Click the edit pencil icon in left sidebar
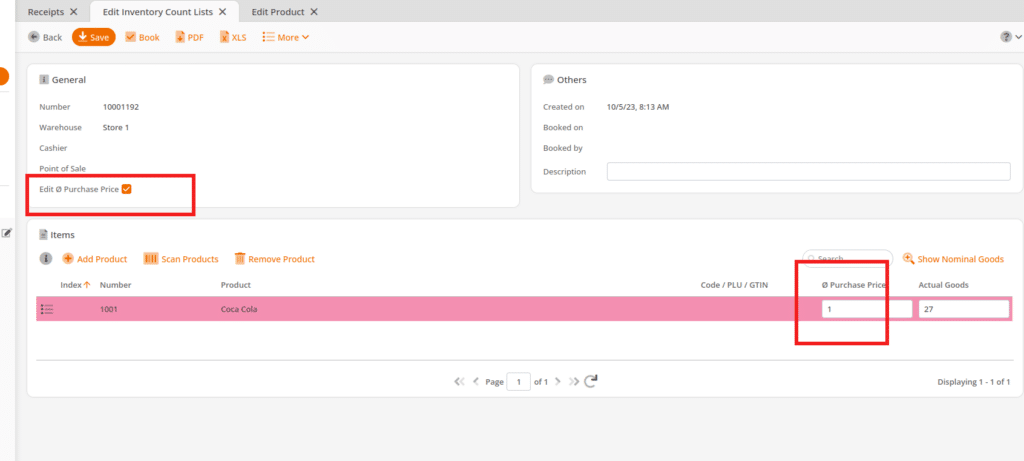Screen dimensions: 1024x461 (x=7, y=232)
